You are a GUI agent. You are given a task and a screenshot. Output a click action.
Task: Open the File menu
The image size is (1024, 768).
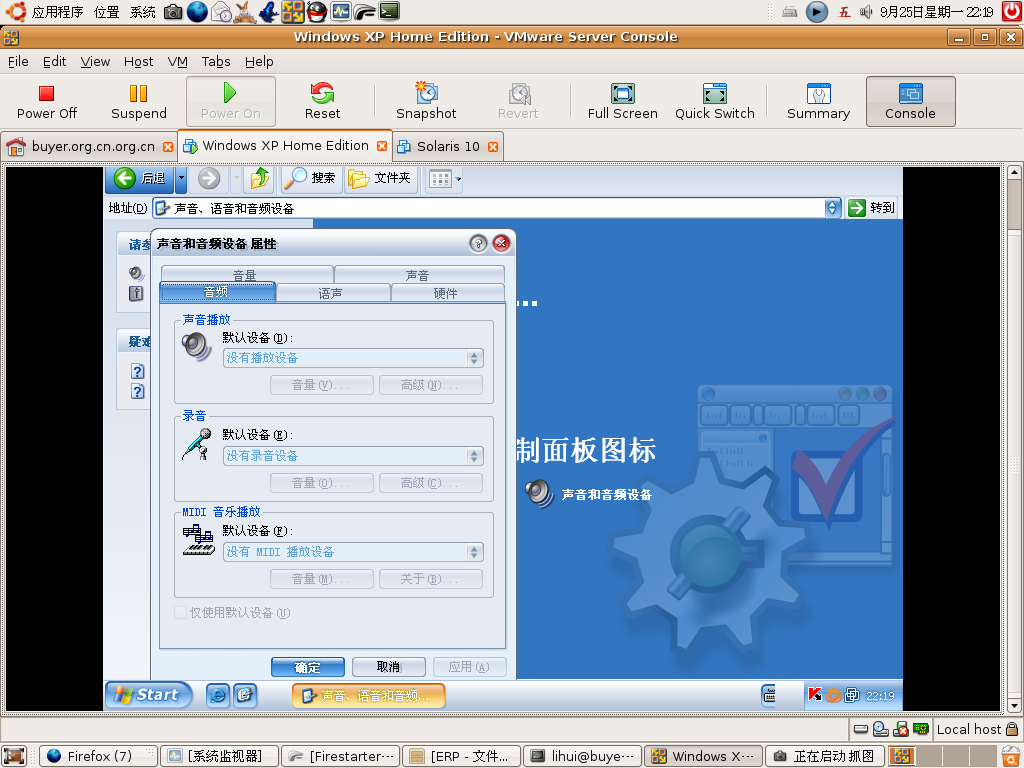pyautogui.click(x=18, y=61)
